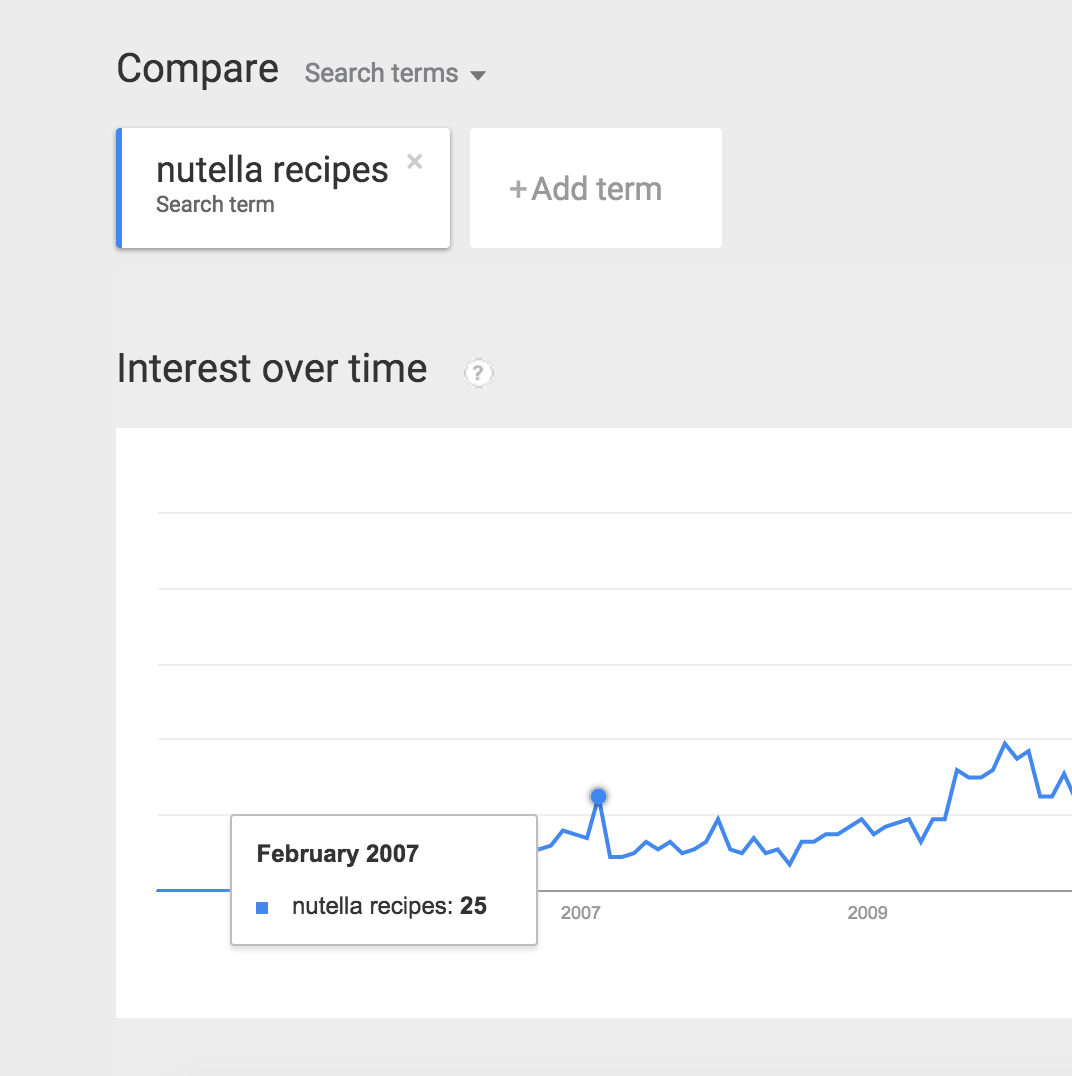Viewport: 1072px width, 1076px height.
Task: Click the highest peak of the trend line
Action: point(1005,743)
